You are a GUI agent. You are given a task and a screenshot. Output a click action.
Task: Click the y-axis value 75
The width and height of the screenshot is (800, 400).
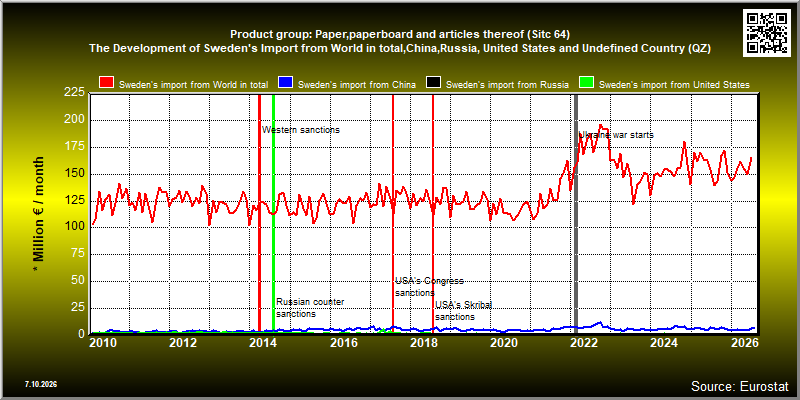coord(79,254)
